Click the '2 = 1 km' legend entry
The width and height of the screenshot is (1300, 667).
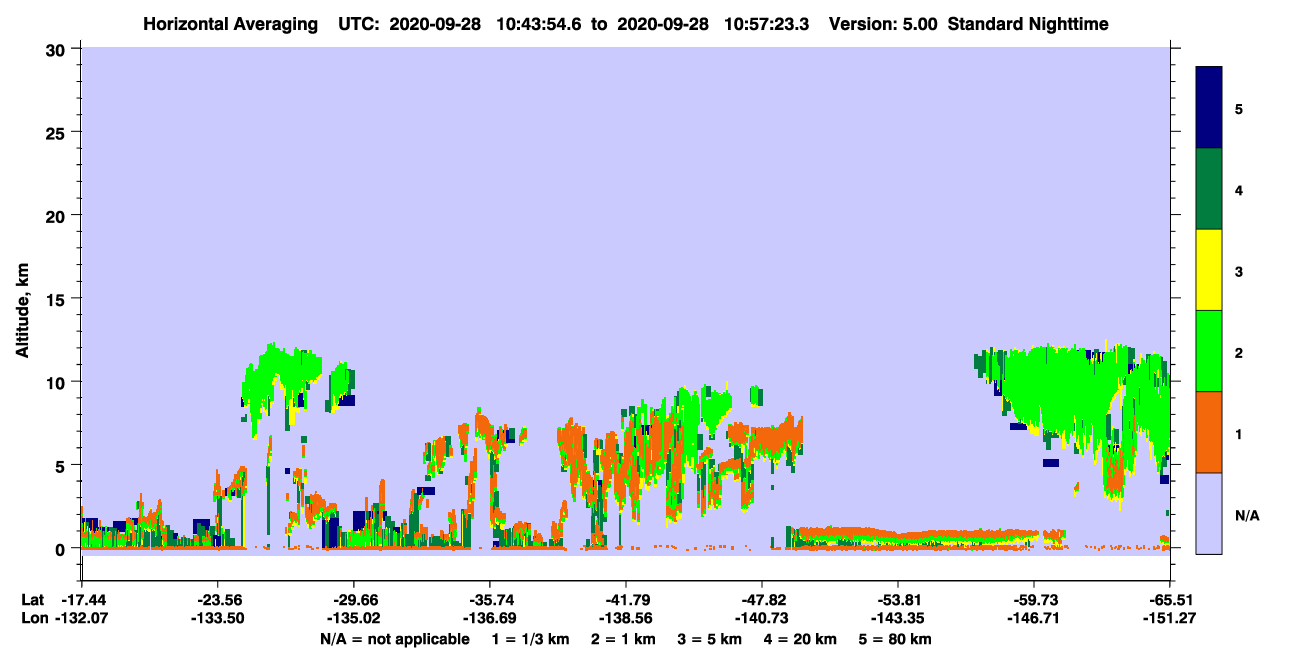(x=623, y=639)
